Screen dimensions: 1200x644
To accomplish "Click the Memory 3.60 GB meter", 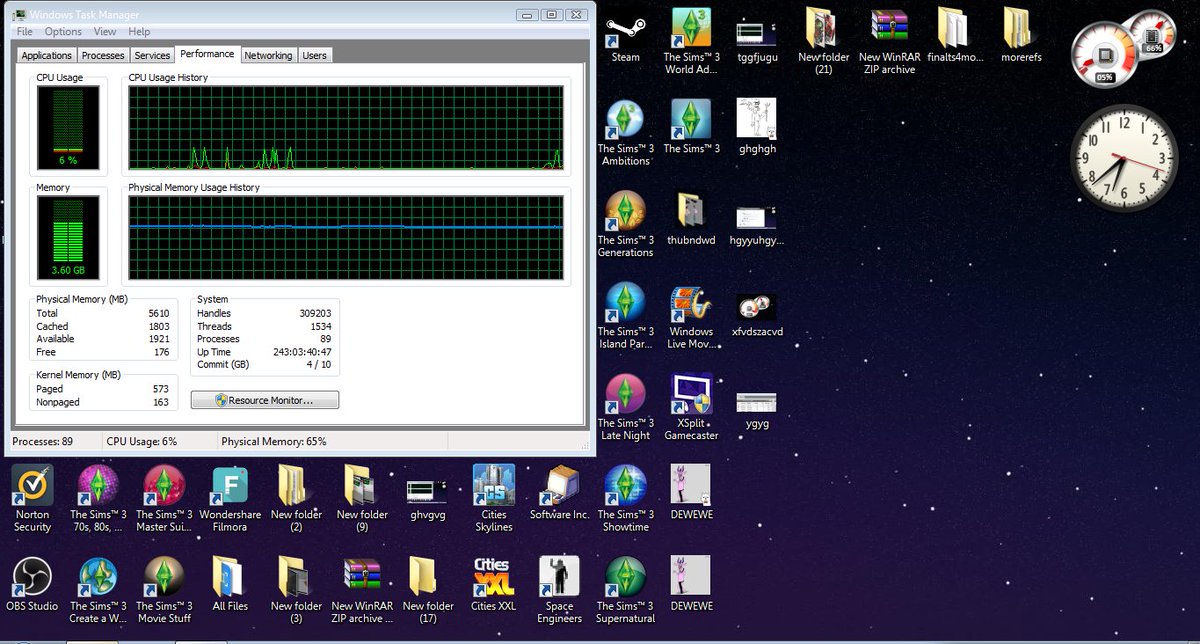I will pos(68,238).
